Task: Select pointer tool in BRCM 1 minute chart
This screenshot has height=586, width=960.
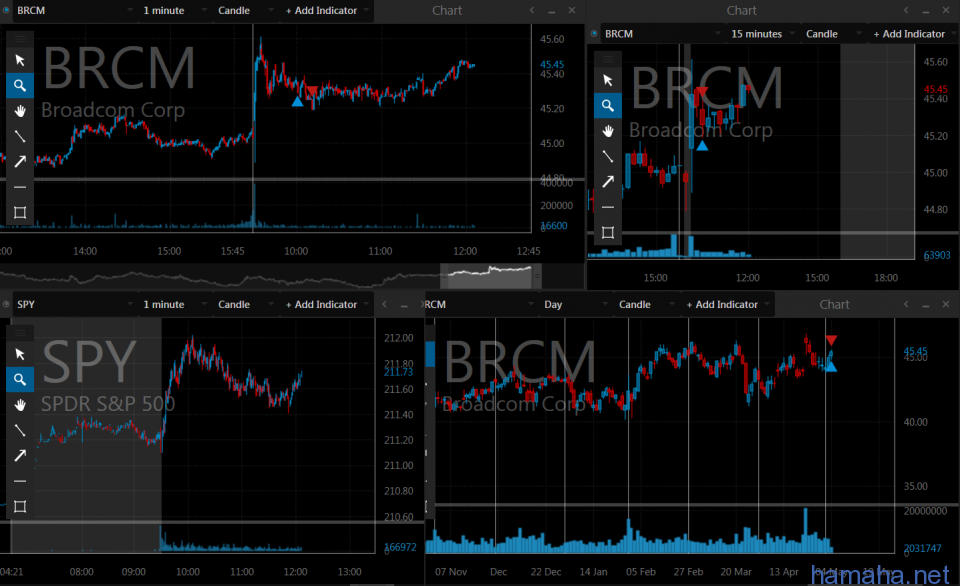Action: [x=20, y=60]
